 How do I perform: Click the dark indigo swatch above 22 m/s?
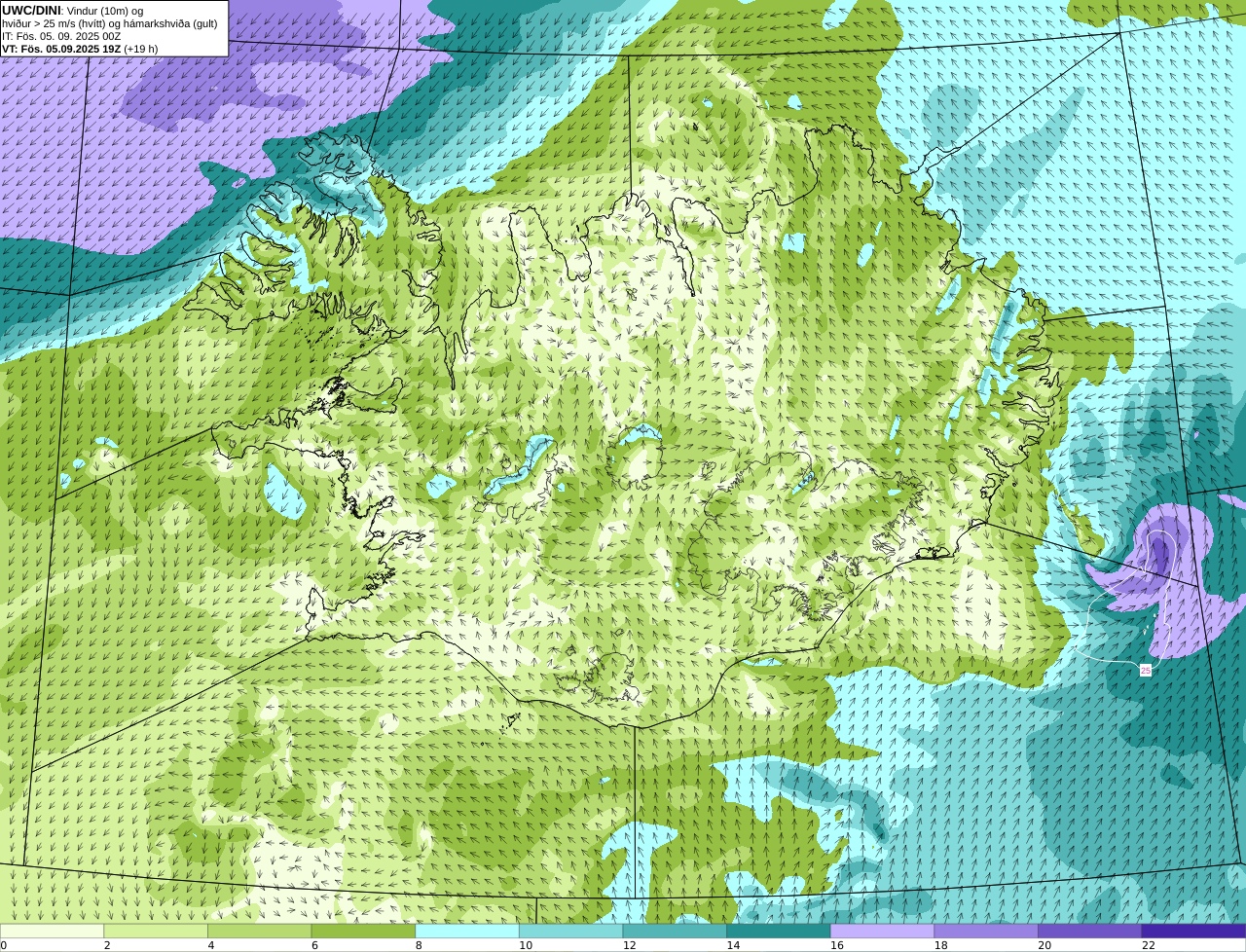click(1193, 931)
